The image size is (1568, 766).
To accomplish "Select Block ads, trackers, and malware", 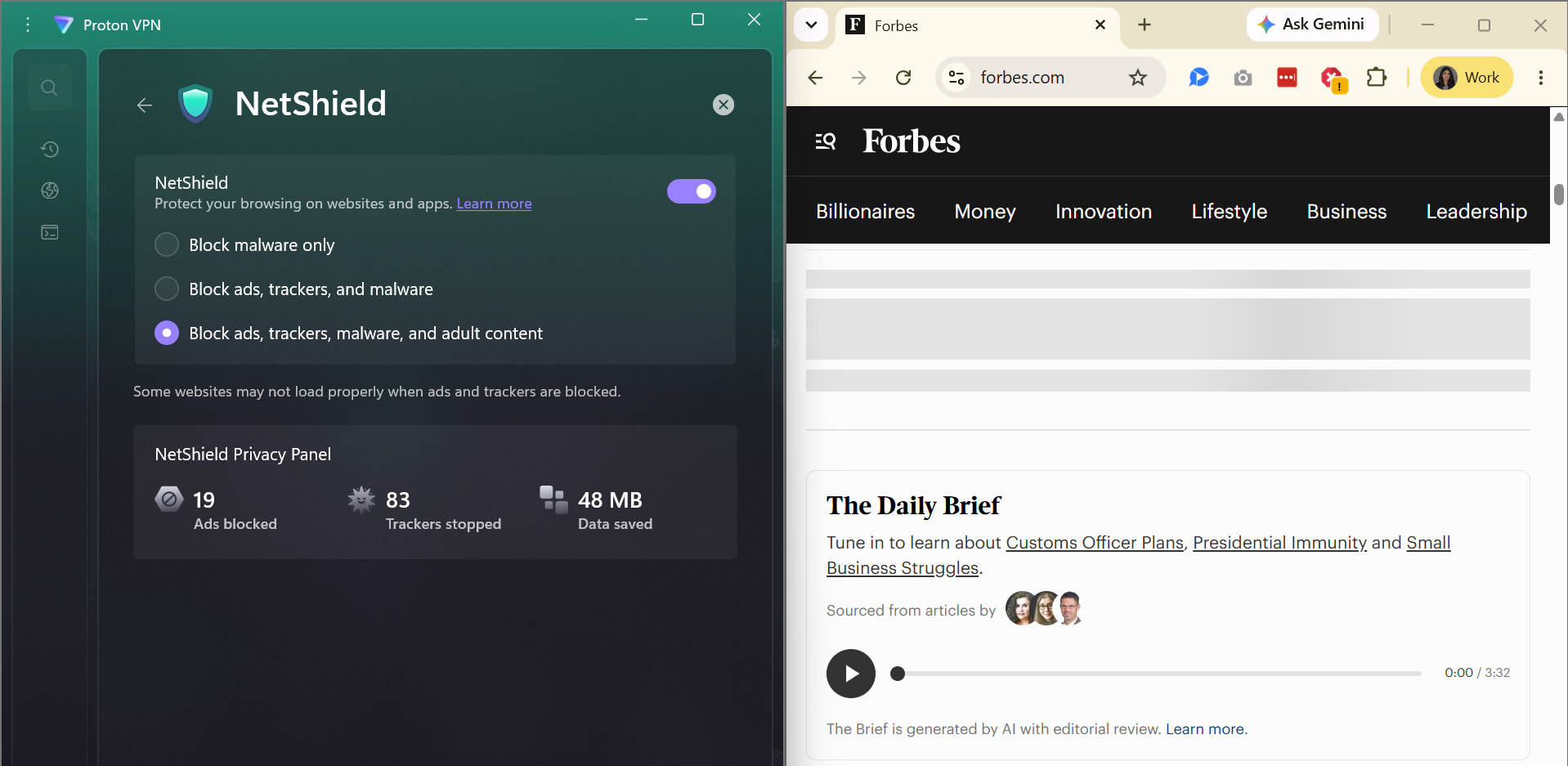I will 167,289.
